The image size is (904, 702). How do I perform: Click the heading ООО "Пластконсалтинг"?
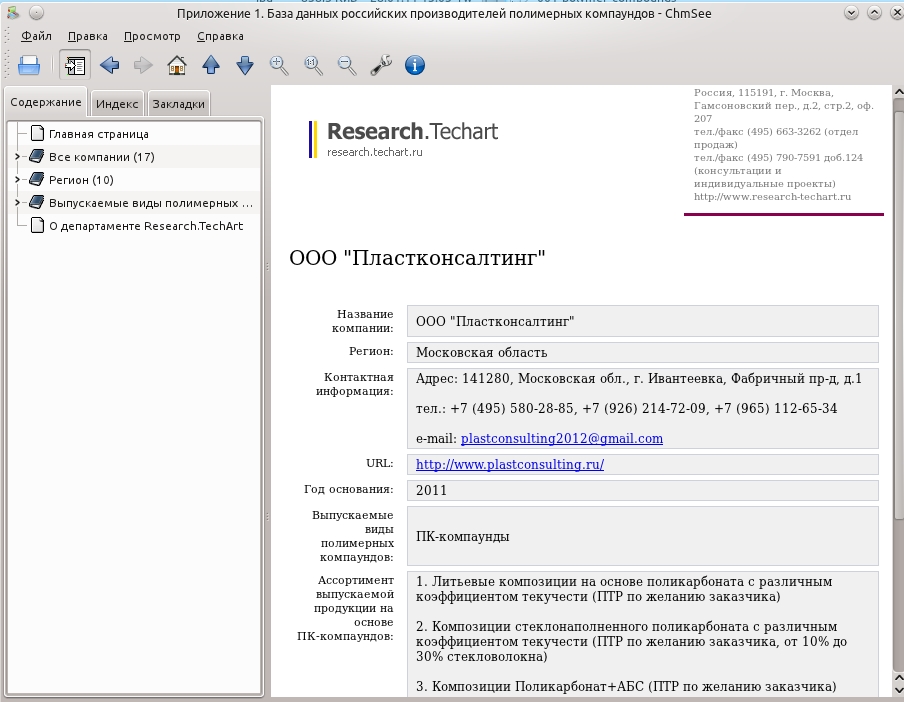[417, 258]
